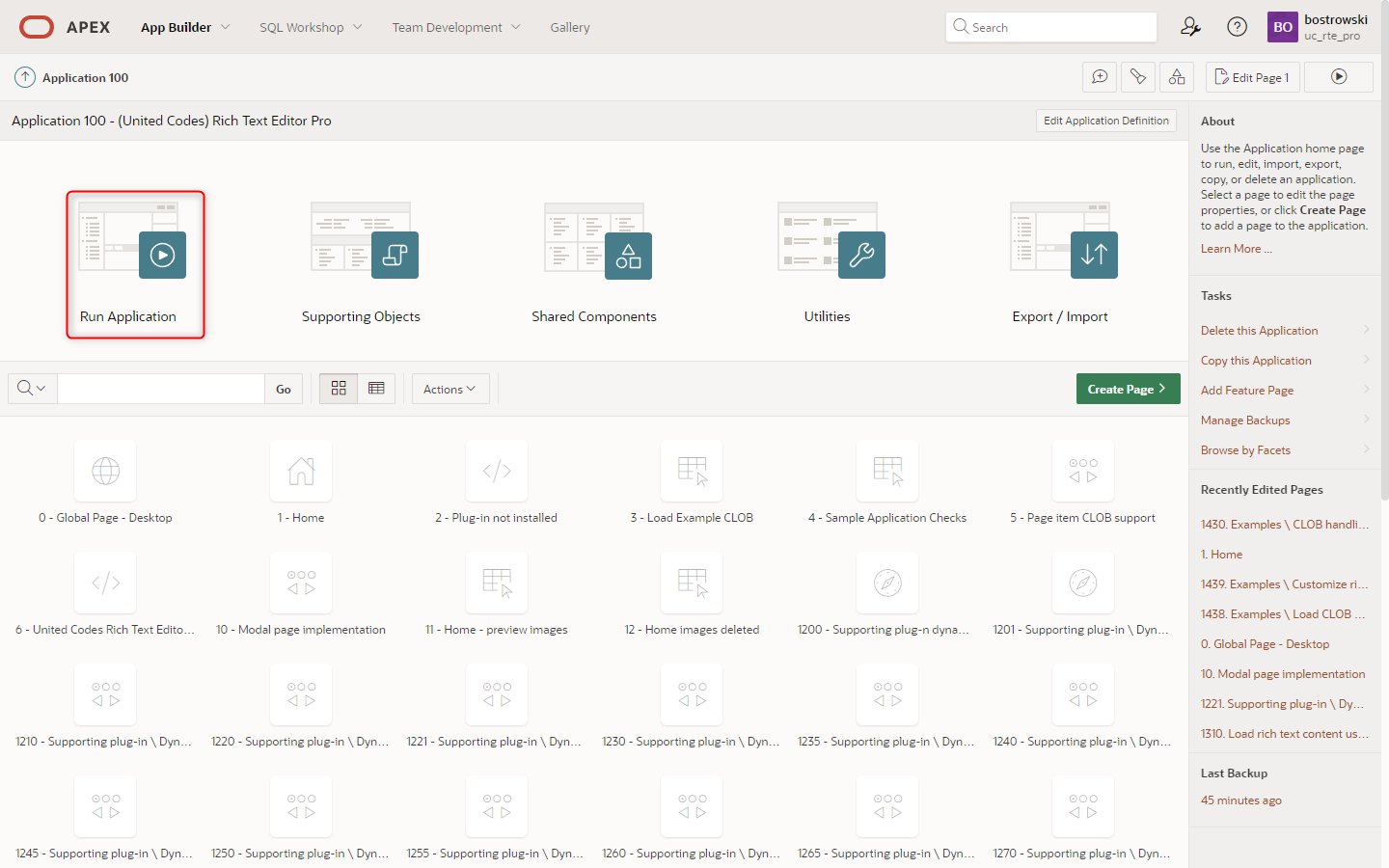Expand the SQL Workshop menu arrow
Viewport: 1389px width, 868px height.
coord(358,27)
